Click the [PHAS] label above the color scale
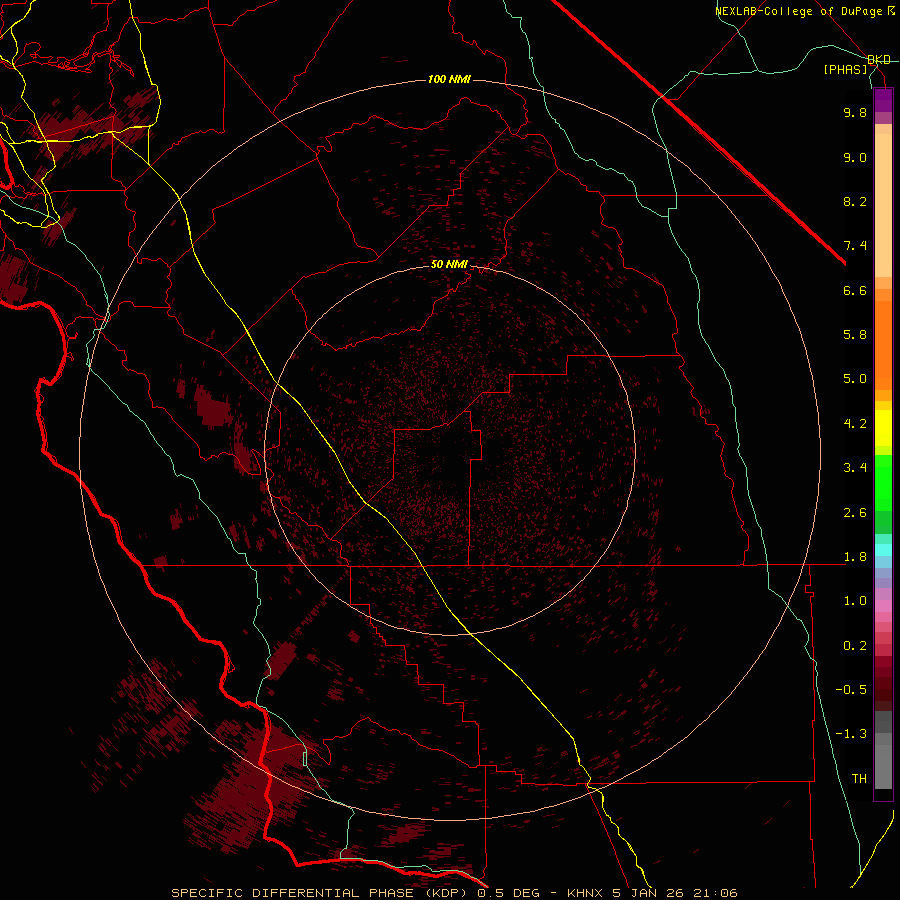This screenshot has height=900, width=900. (x=846, y=69)
